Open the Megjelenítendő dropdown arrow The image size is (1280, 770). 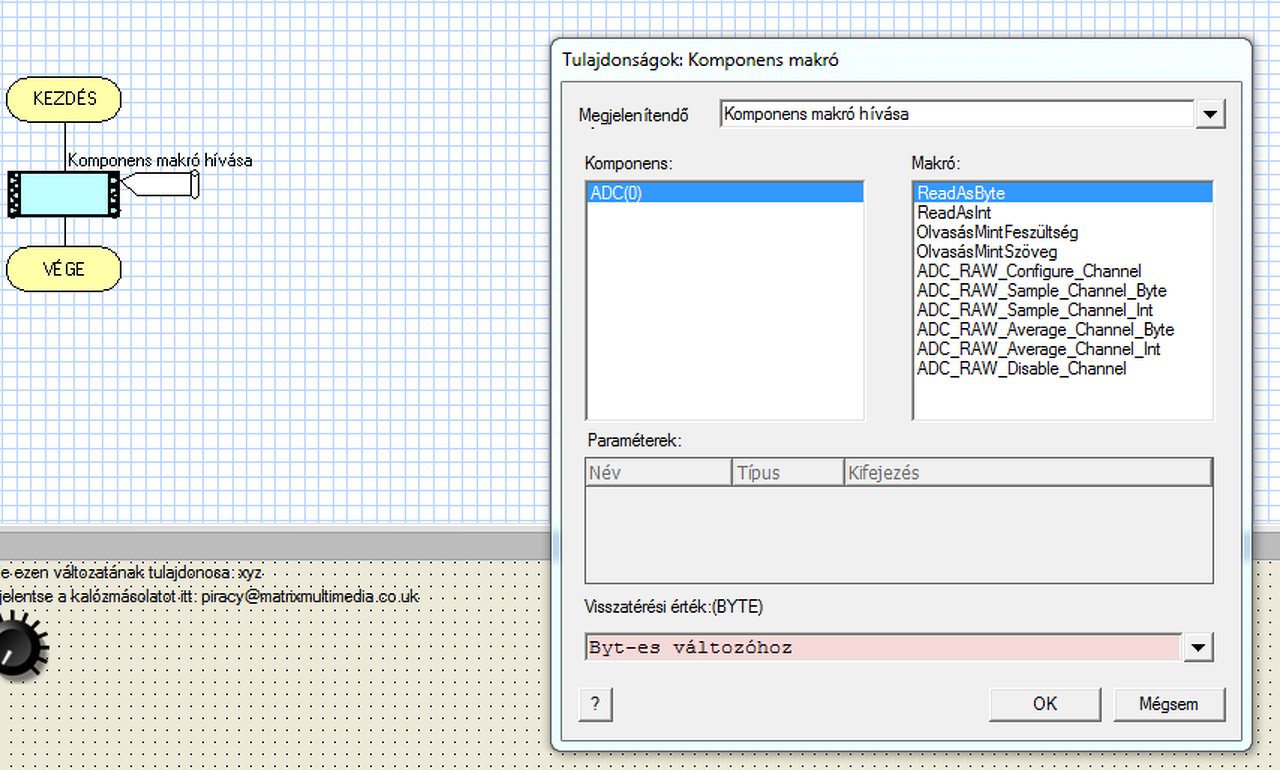(x=1210, y=114)
